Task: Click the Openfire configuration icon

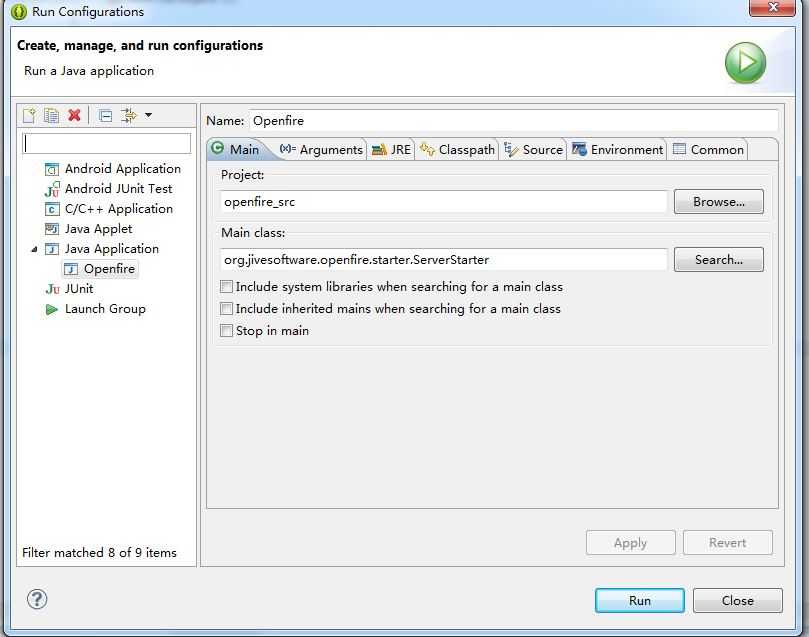Action: click(71, 269)
